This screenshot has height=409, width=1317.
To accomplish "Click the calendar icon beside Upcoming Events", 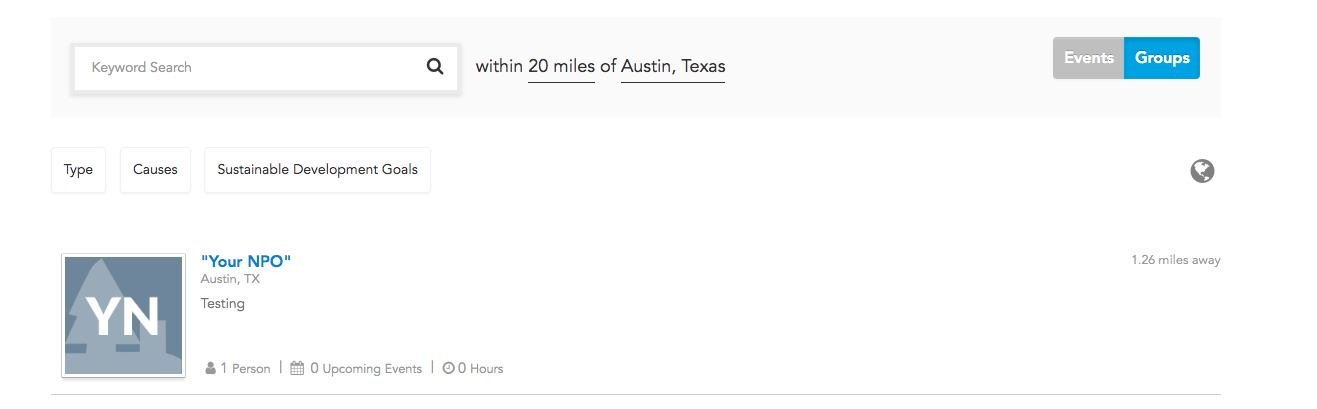I will (x=297, y=369).
